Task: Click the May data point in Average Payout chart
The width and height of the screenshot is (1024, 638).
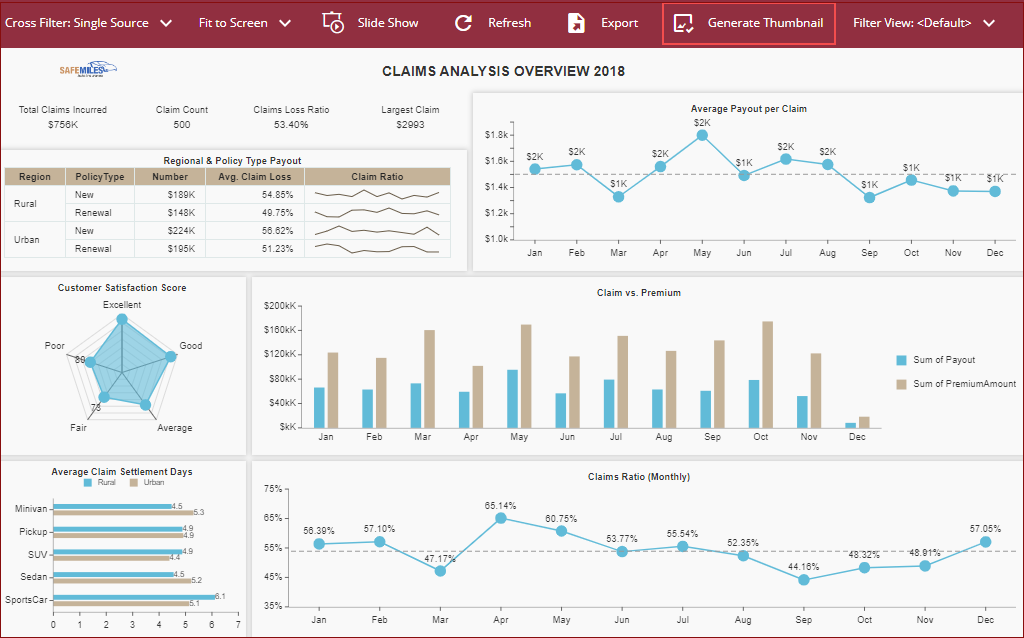Action: (702, 135)
